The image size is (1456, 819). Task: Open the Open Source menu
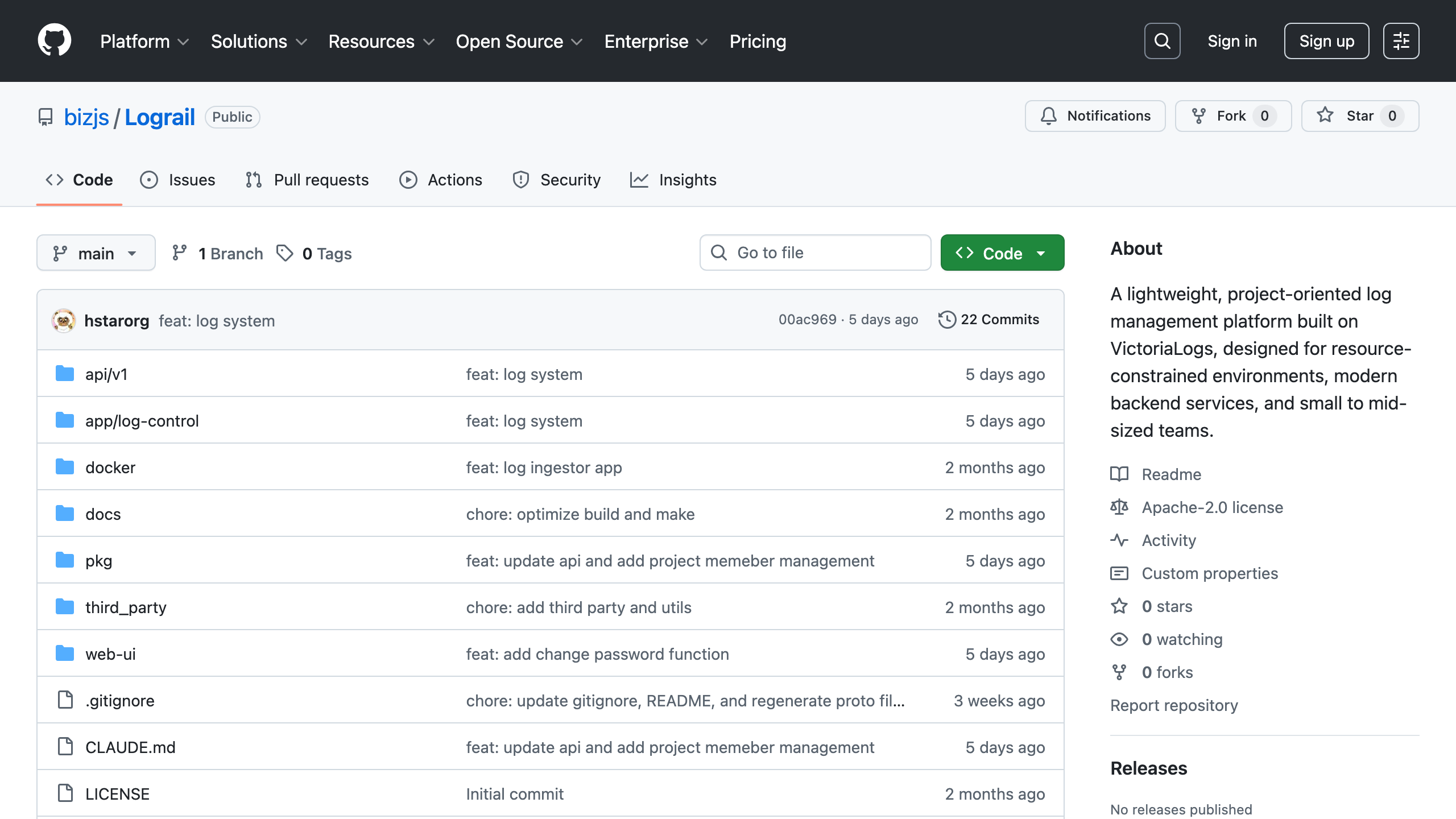(x=519, y=42)
